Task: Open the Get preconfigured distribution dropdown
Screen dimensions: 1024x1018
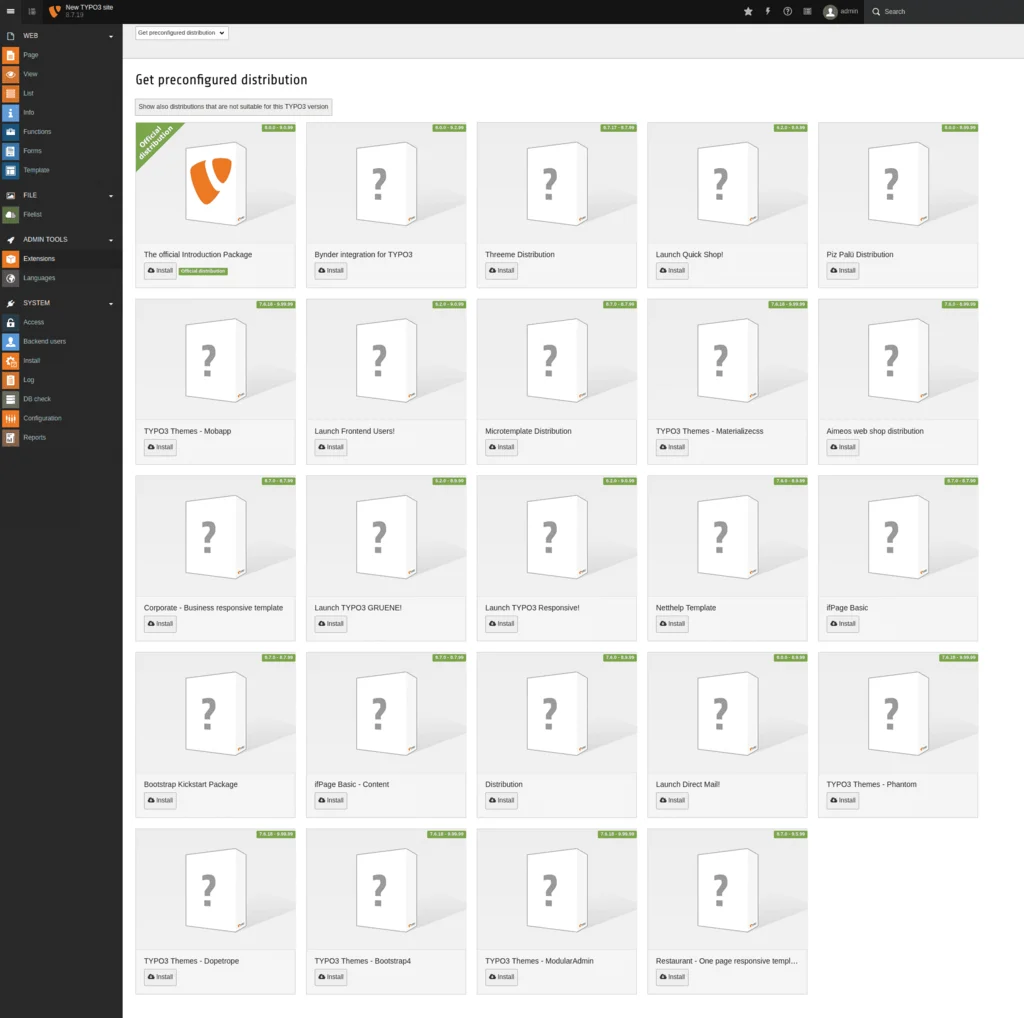Action: click(x=181, y=32)
